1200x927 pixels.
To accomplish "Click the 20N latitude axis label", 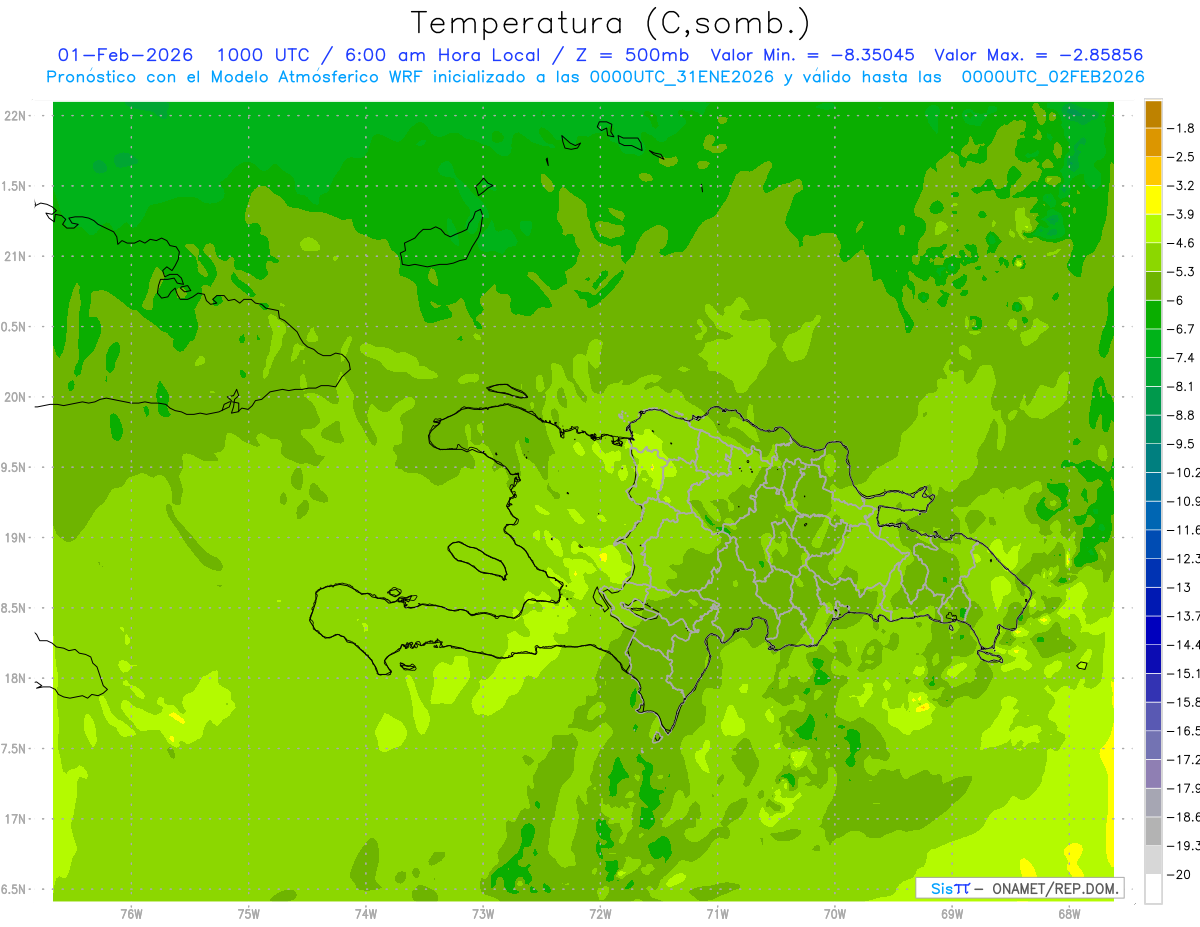I will tap(15, 397).
